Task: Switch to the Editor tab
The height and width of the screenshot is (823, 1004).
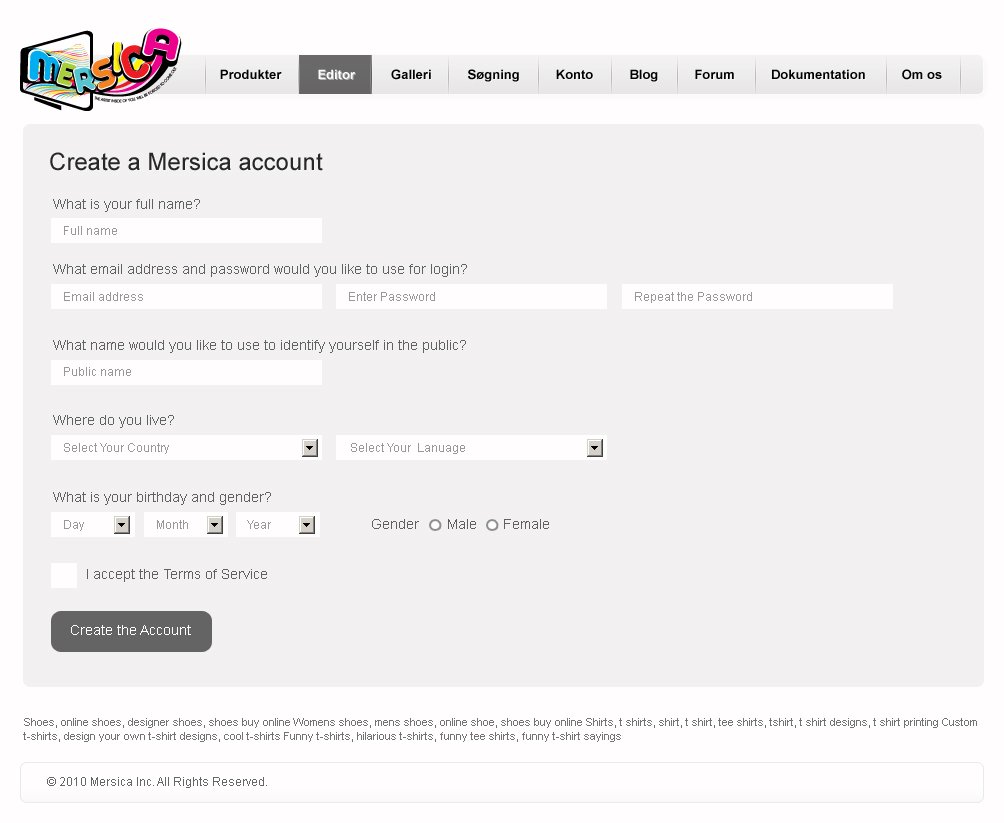Action: (x=336, y=74)
